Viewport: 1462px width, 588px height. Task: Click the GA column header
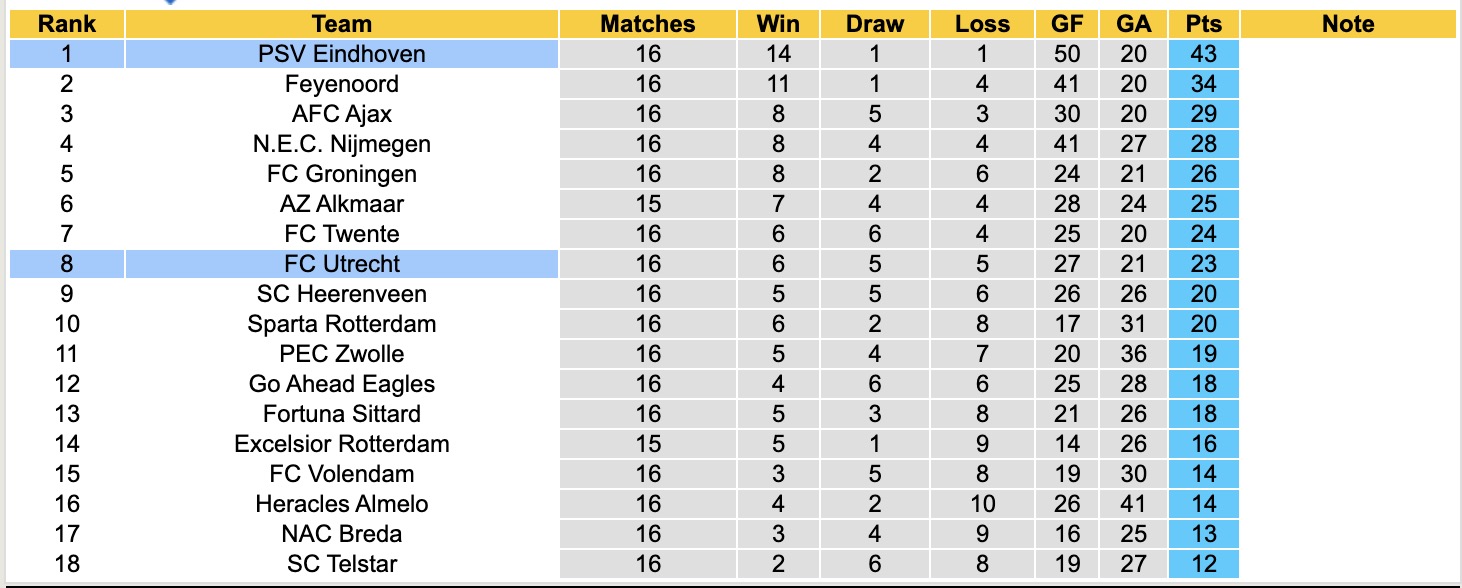coord(1131,24)
